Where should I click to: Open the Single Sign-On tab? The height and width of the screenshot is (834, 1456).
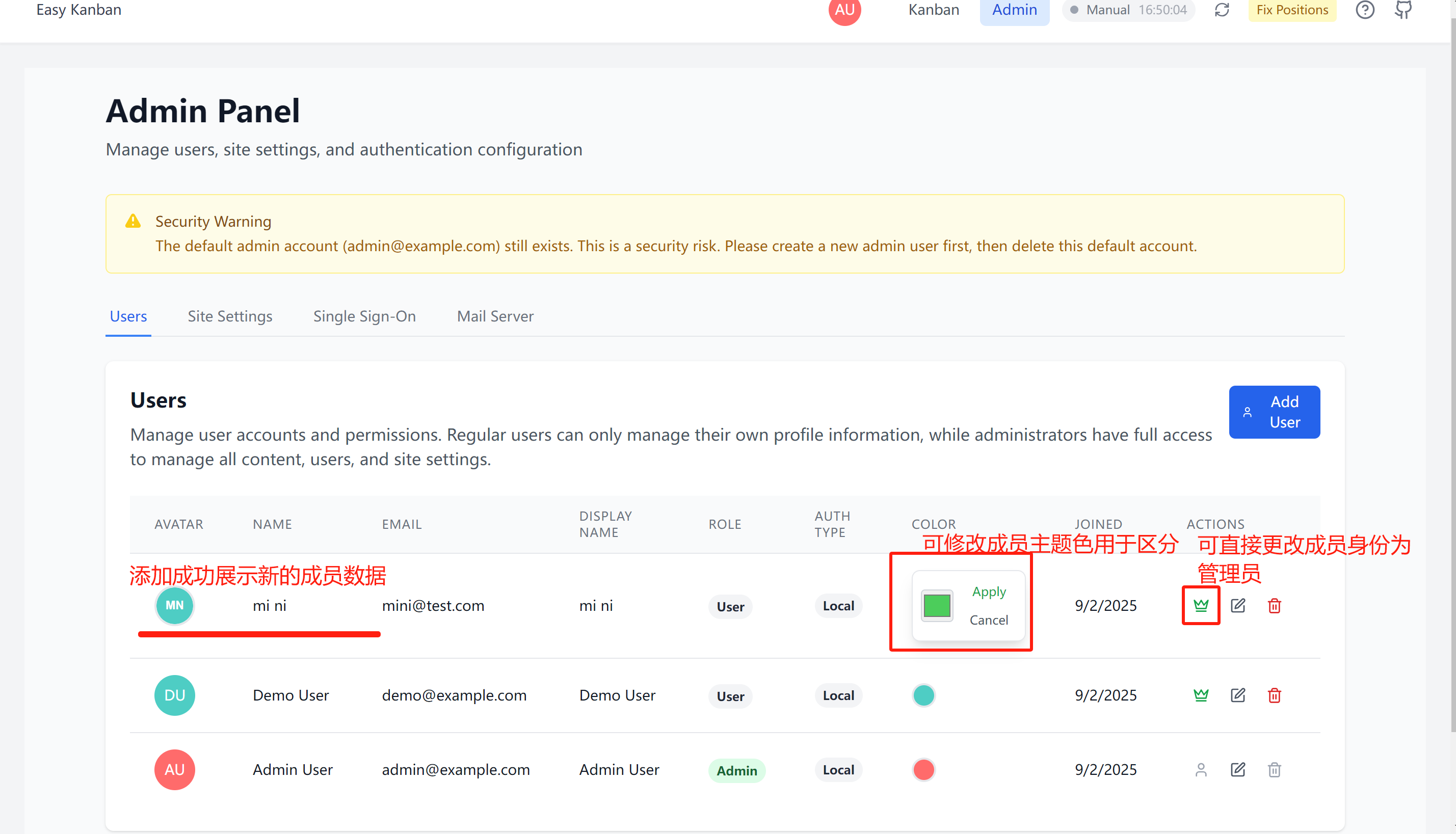tap(364, 316)
